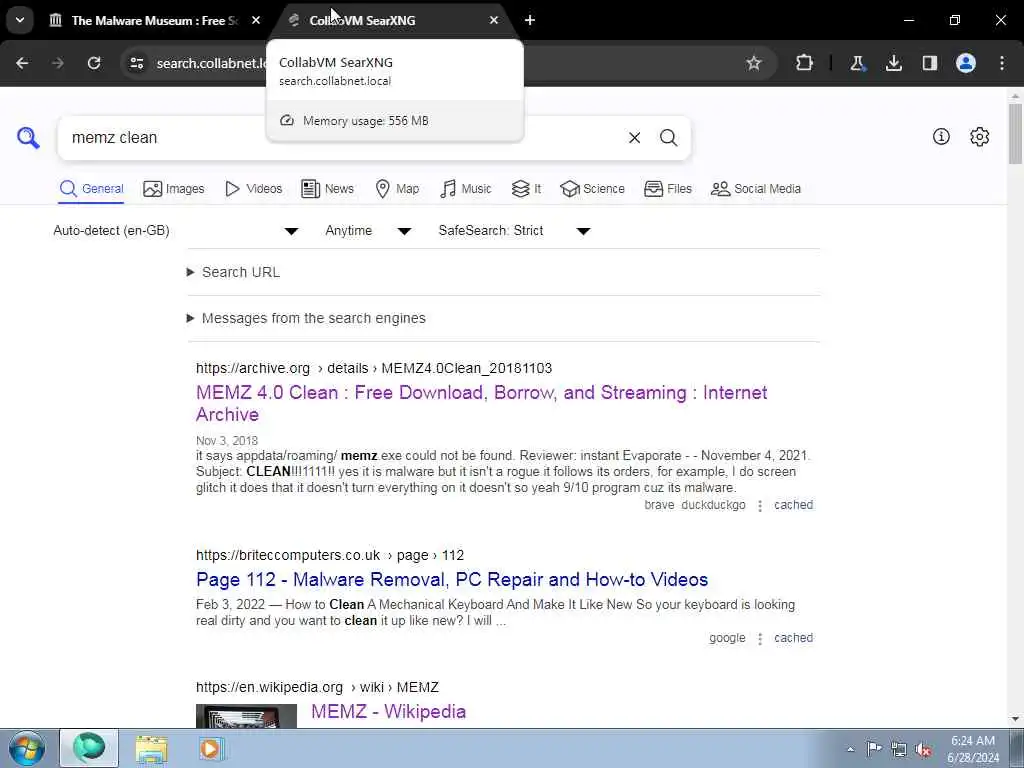The image size is (1024, 768).
Task: Switch to Images category
Action: pyautogui.click(x=174, y=189)
